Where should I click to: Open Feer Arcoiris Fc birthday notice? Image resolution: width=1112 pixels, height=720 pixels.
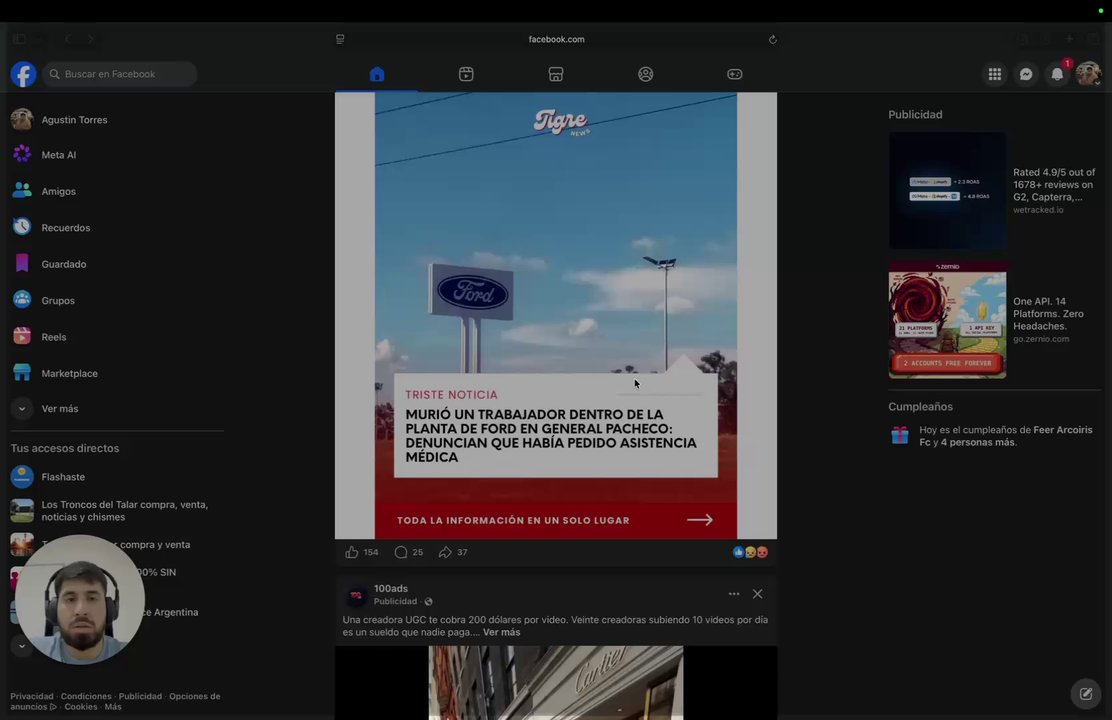tap(1006, 436)
